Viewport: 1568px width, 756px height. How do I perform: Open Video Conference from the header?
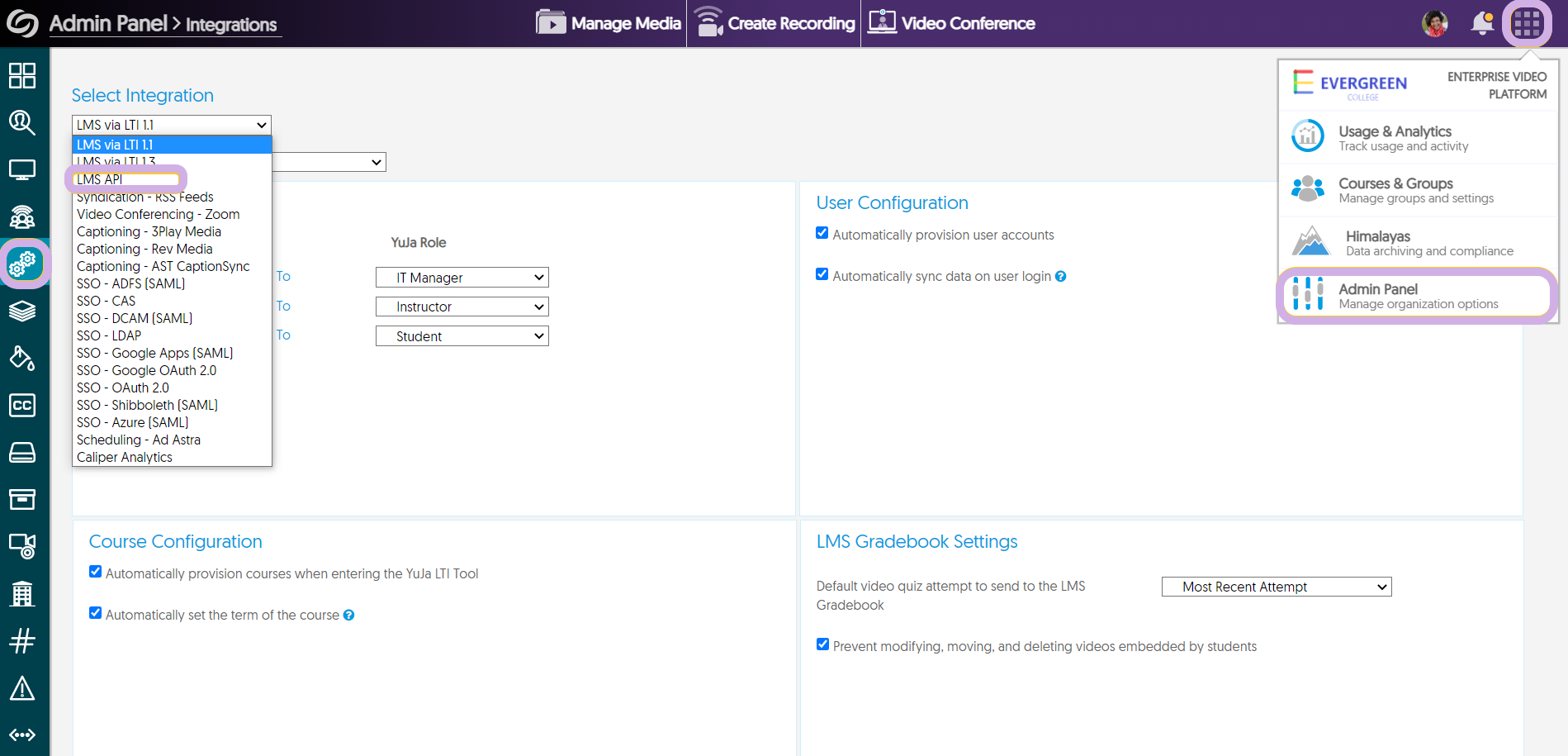click(951, 23)
